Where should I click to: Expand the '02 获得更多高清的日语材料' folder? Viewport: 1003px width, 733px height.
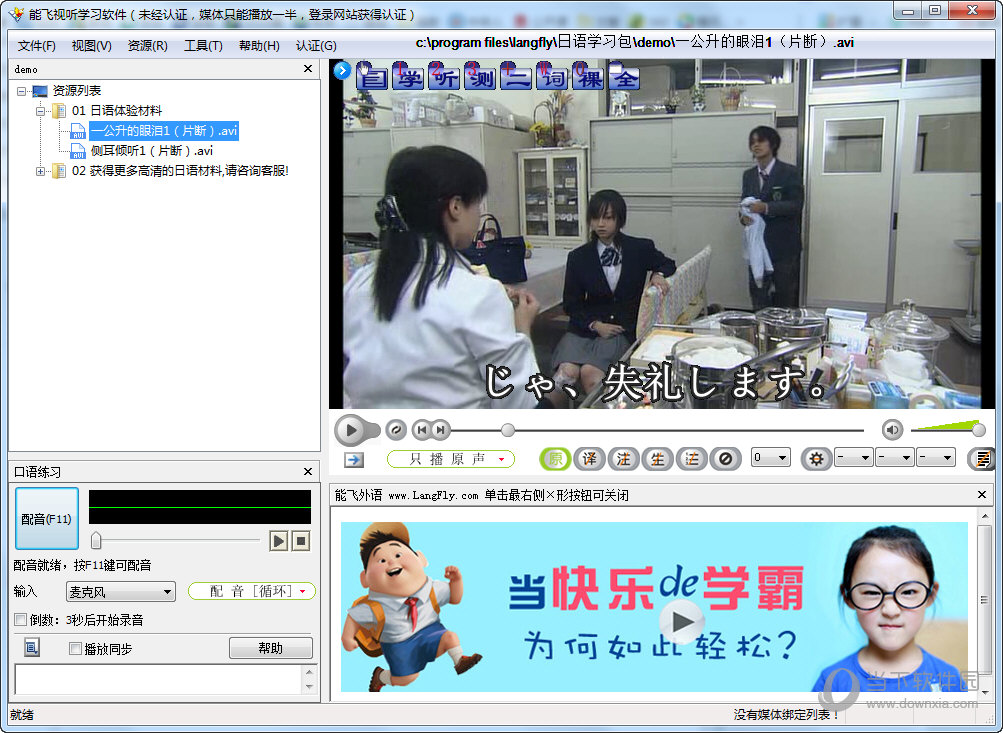coord(40,171)
